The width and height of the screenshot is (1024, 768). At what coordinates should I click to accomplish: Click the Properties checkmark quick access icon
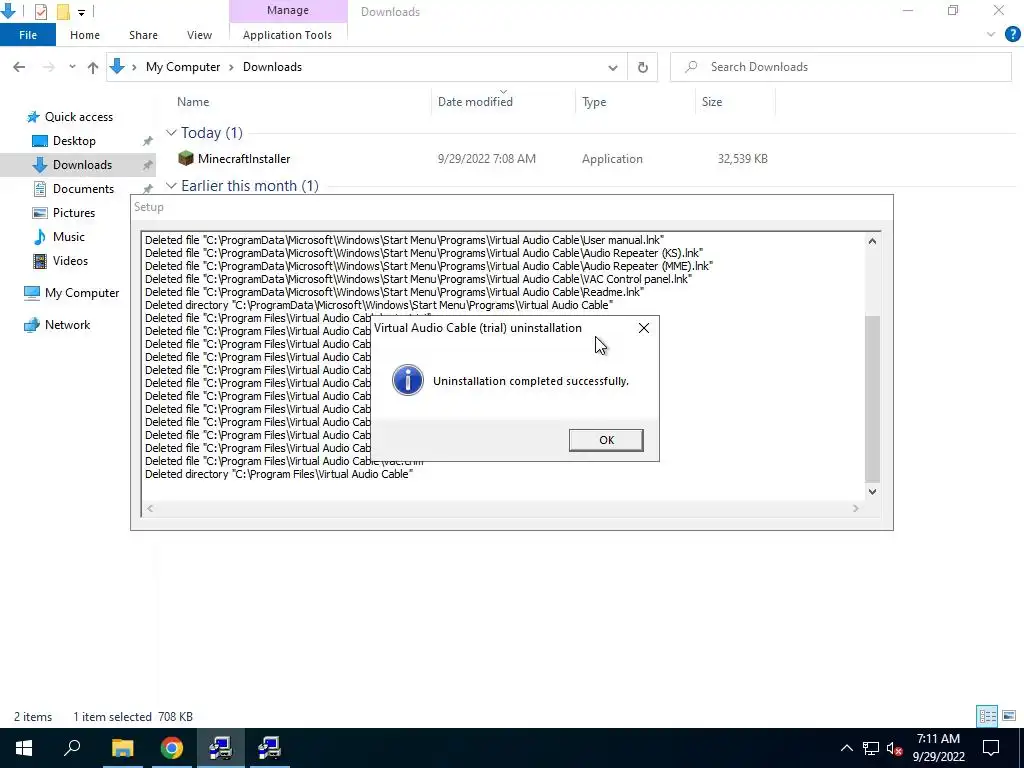click(40, 11)
